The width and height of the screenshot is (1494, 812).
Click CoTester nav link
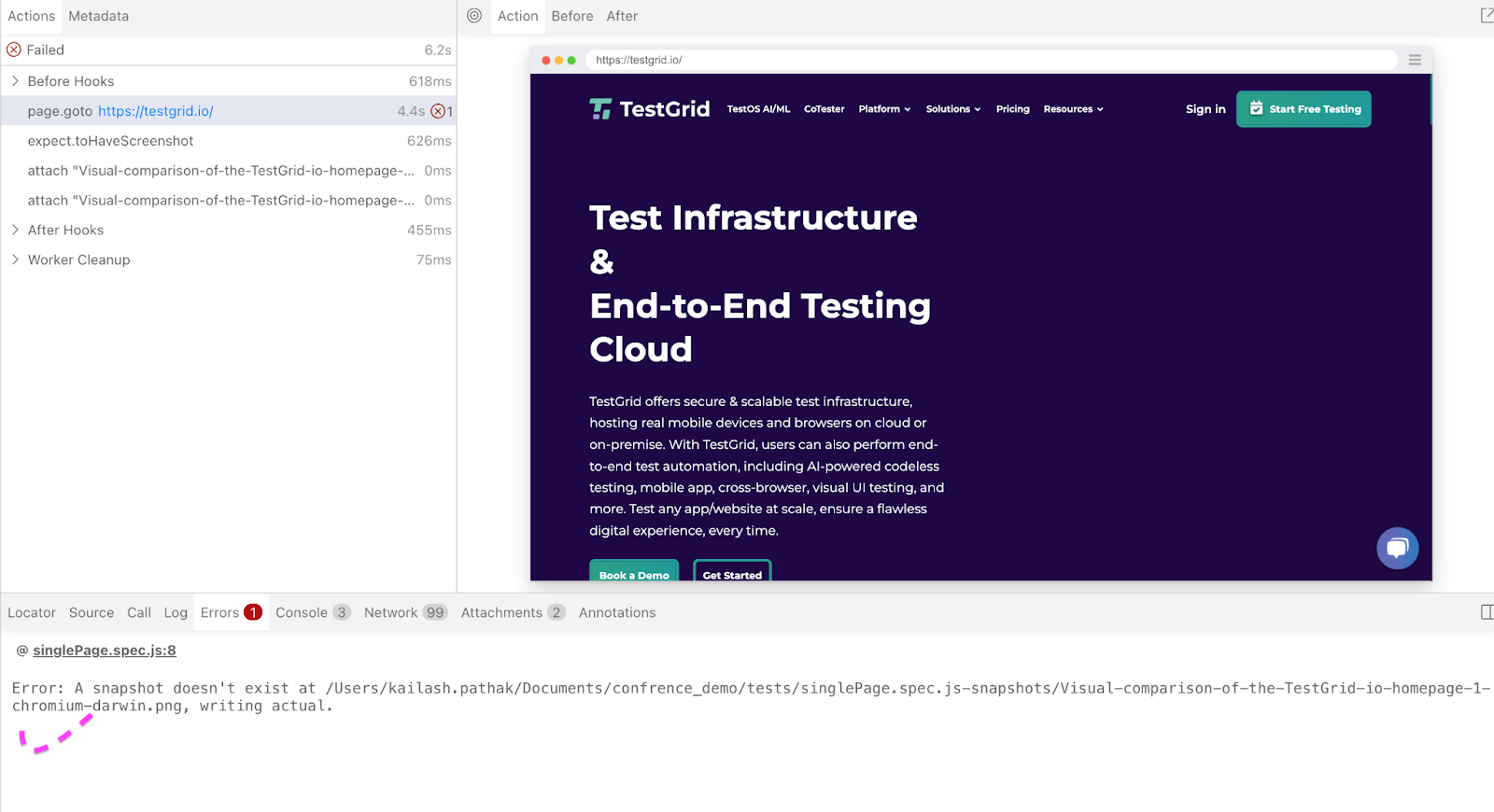pos(825,109)
